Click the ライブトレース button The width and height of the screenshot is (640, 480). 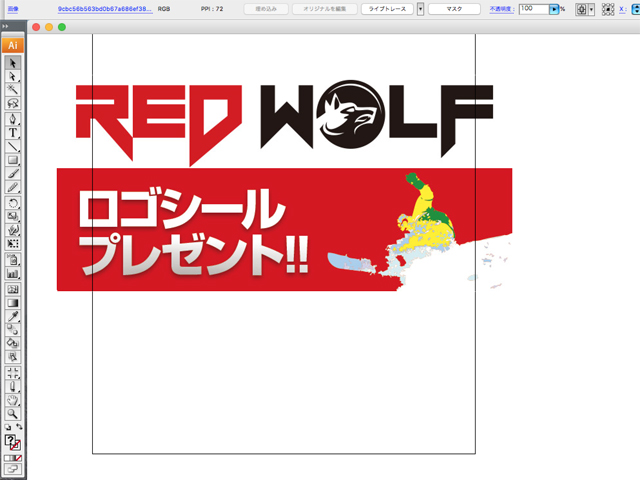pyautogui.click(x=387, y=9)
